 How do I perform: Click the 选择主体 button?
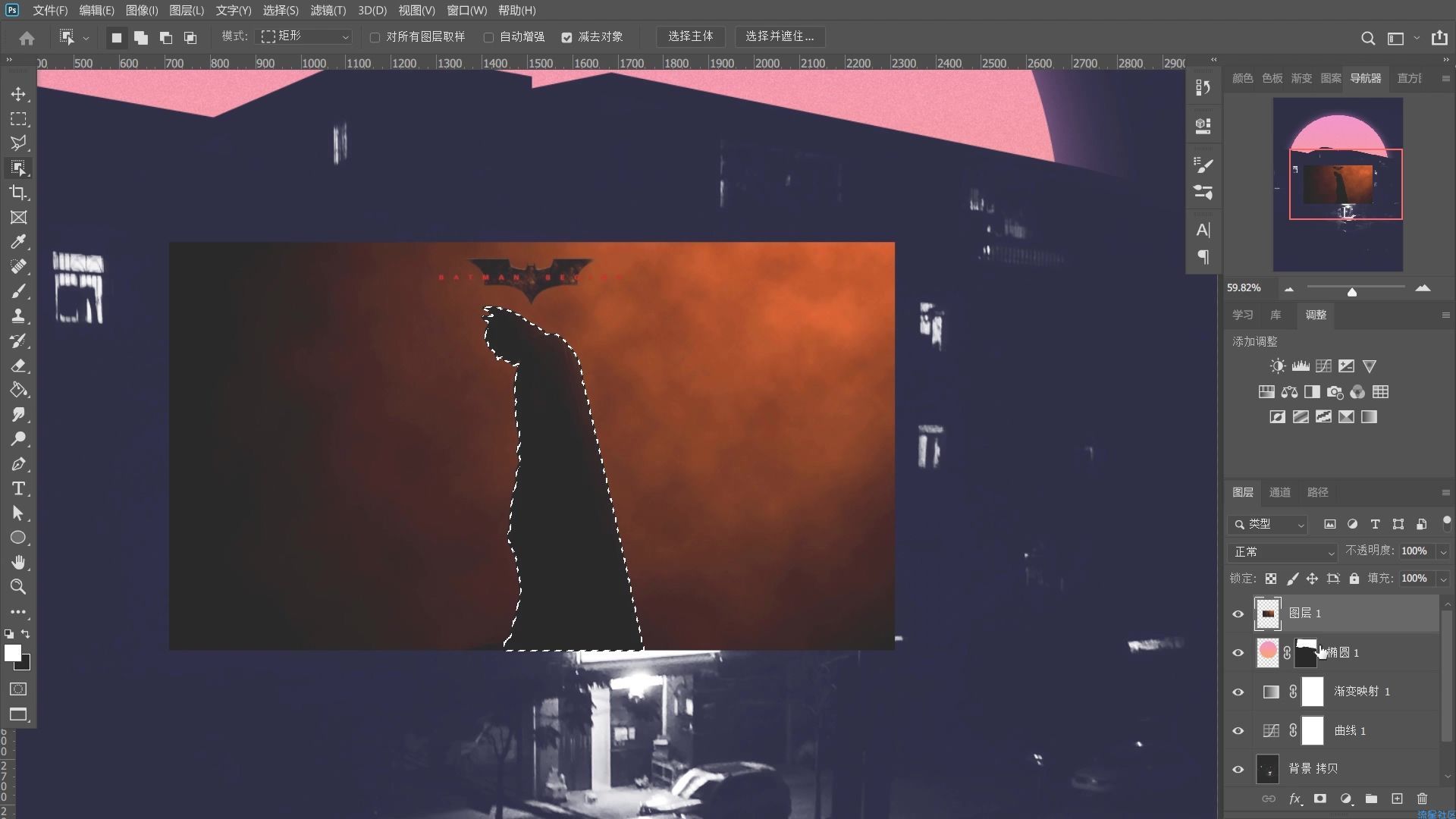[x=690, y=36]
